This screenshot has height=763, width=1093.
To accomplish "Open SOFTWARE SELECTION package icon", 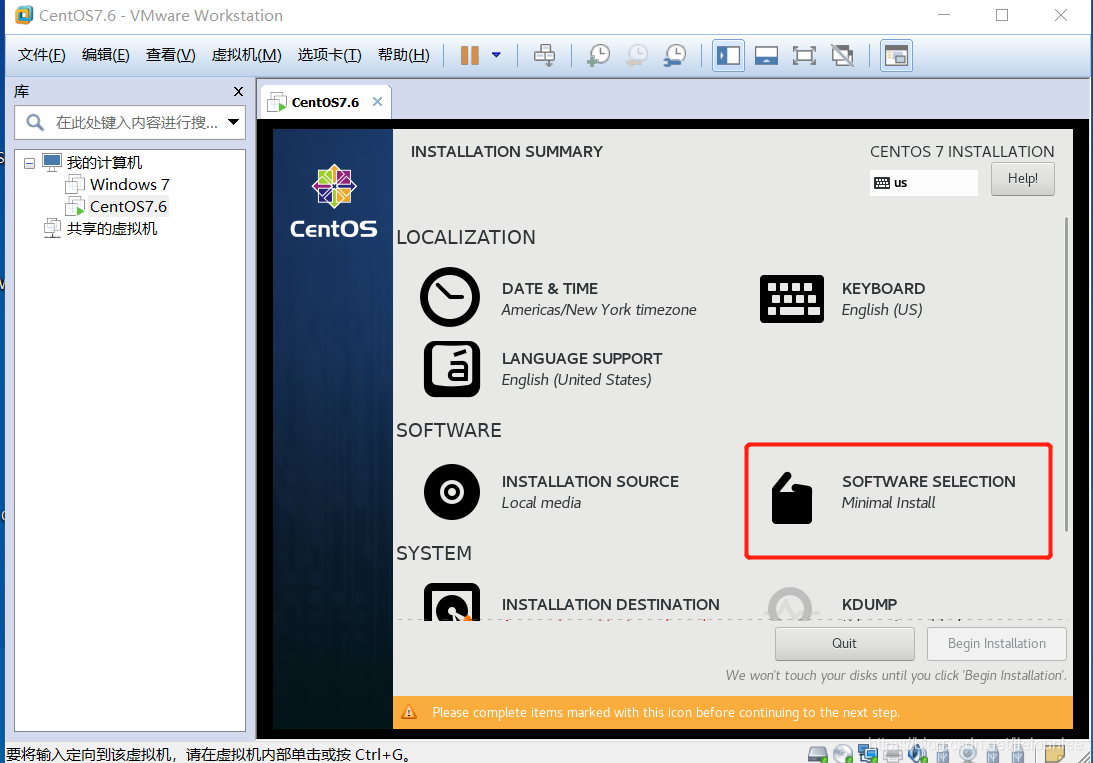I will [x=792, y=498].
